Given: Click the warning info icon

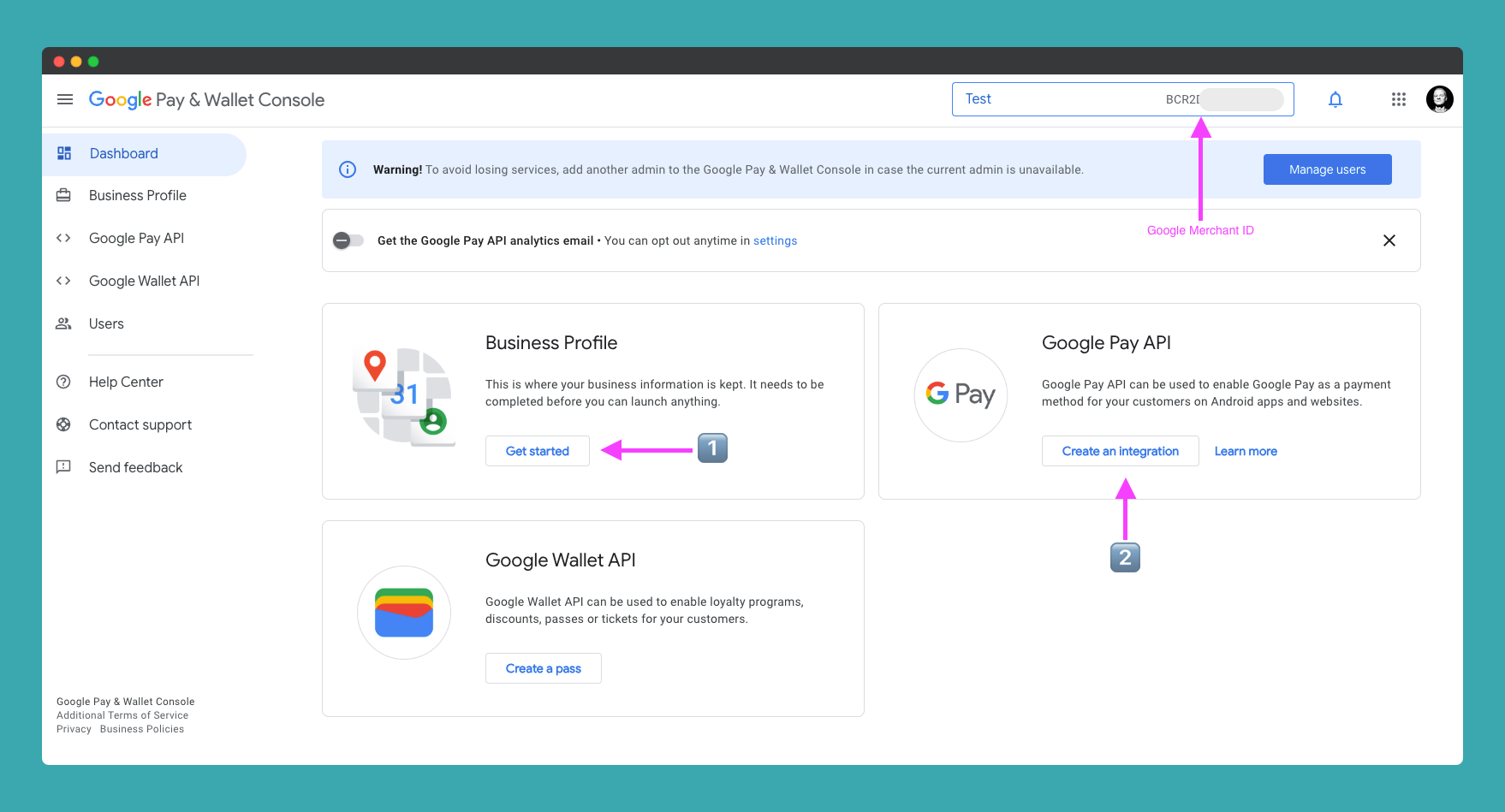Looking at the screenshot, I should (x=348, y=169).
